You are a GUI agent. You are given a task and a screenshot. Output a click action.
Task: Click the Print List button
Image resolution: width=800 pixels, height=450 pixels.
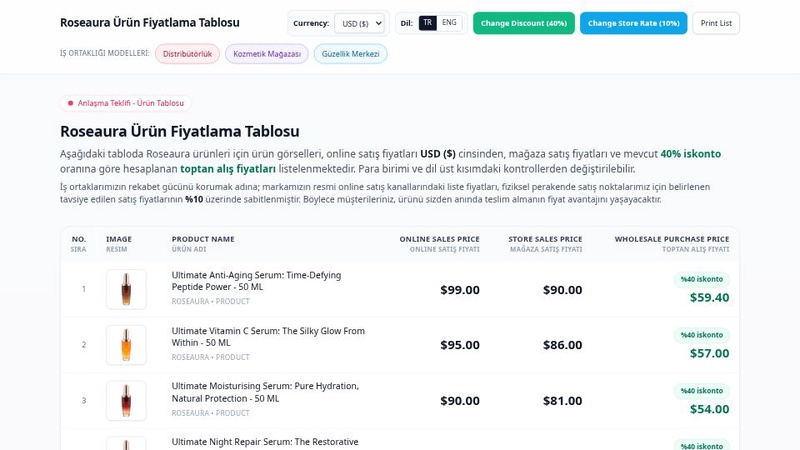(716, 23)
